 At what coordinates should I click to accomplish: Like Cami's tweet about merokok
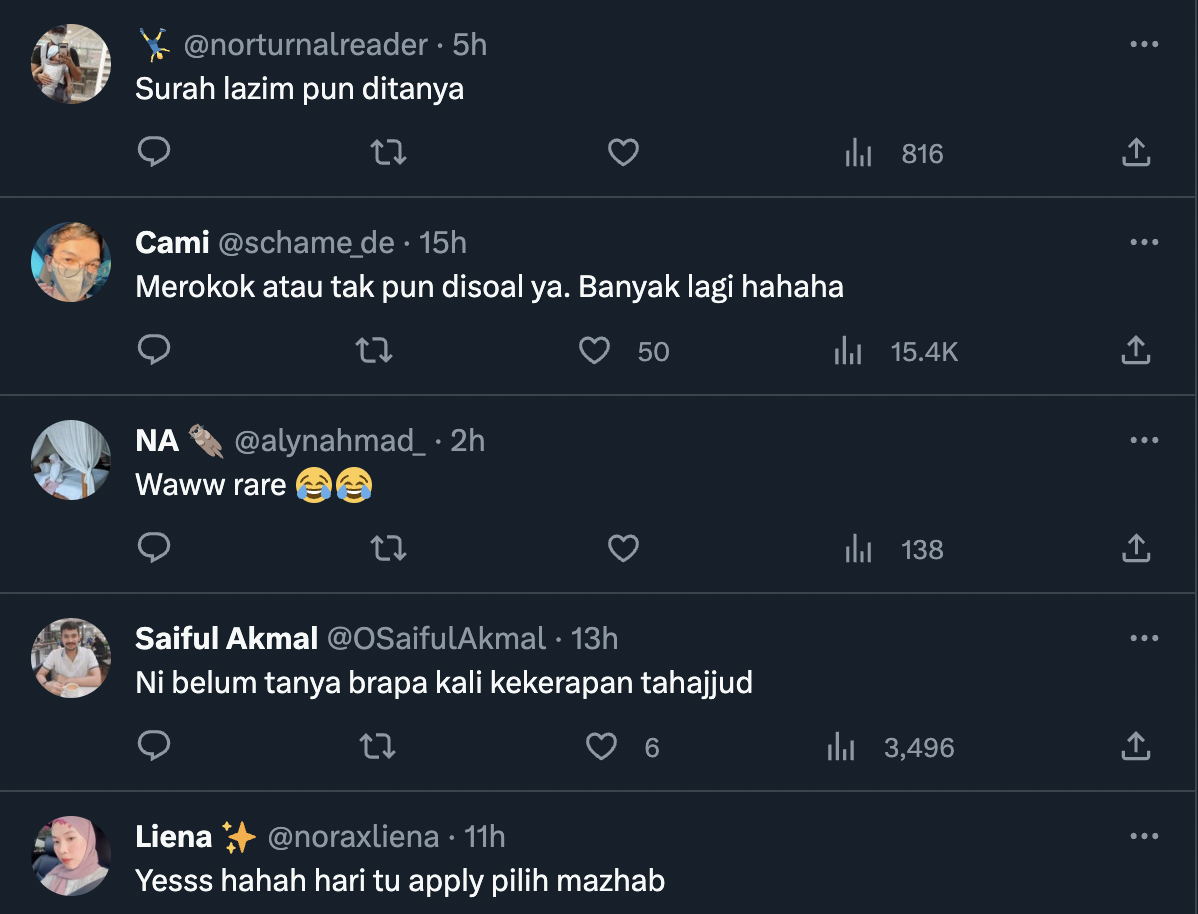pyautogui.click(x=595, y=351)
